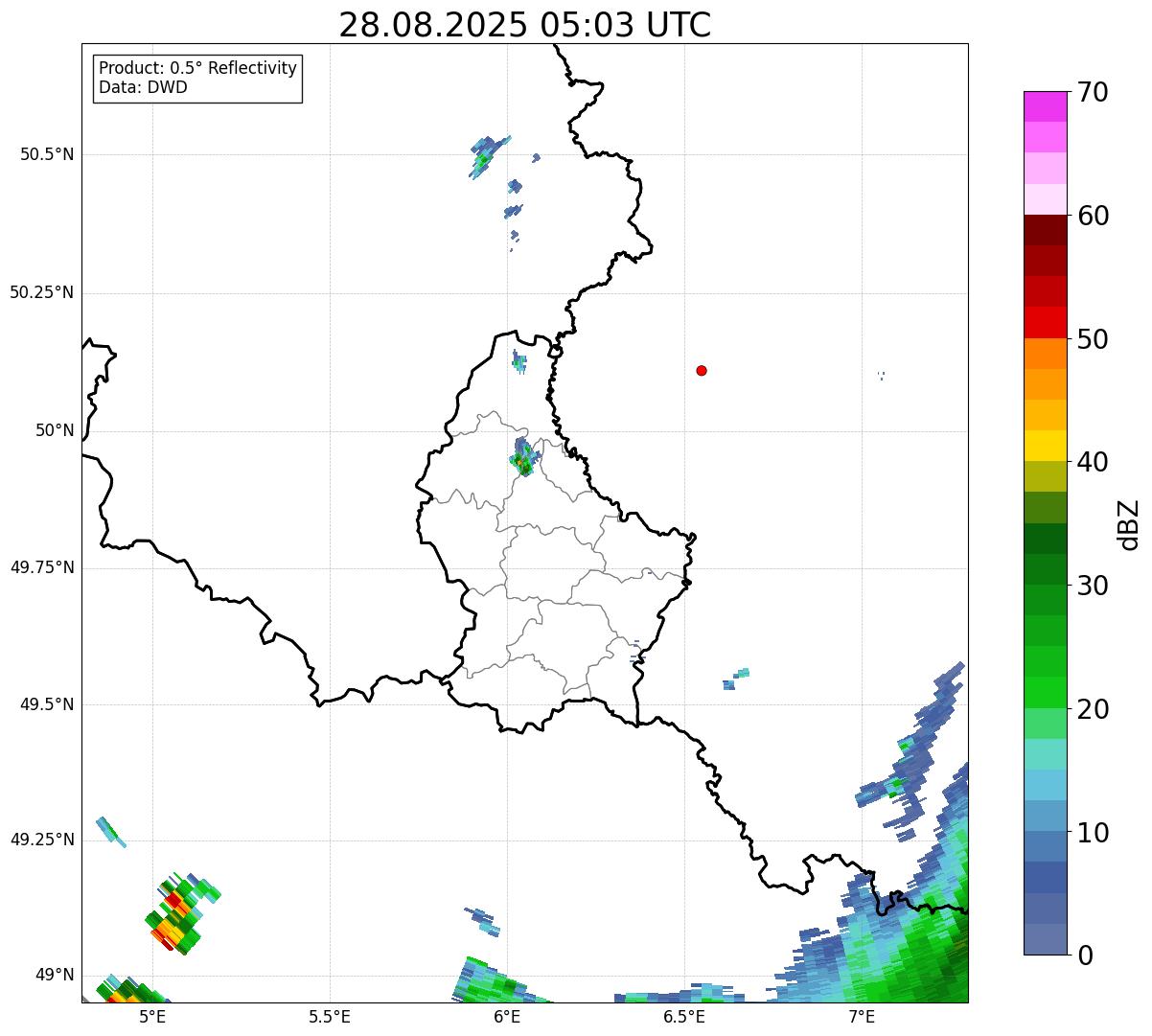Screen dimensions: 1152x1036
Task: Click the colorbar 40 tick label
Action: pos(1093,462)
